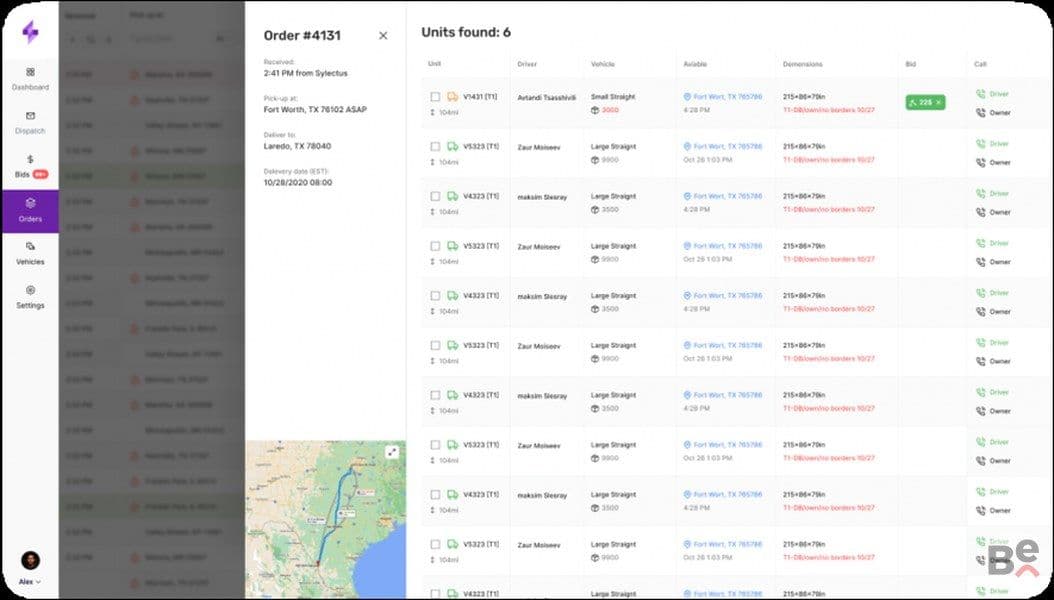Tick the checkbox for unit V1431
The width and height of the screenshot is (1054, 600).
click(x=436, y=97)
